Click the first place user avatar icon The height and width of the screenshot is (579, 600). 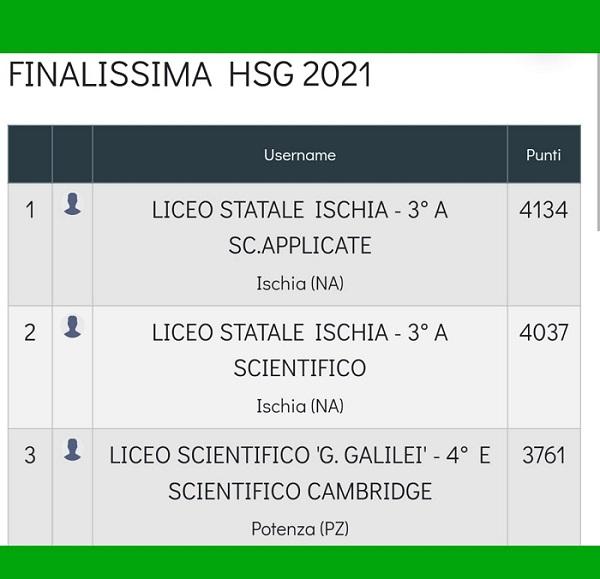72,204
